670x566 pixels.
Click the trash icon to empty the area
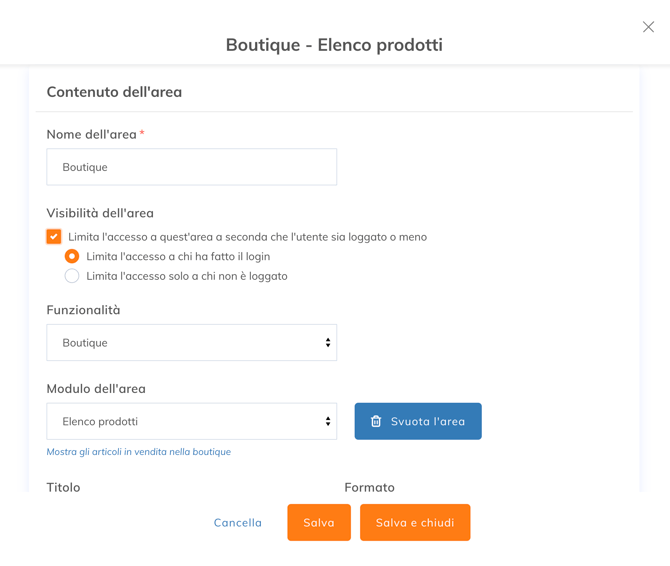[x=376, y=422]
